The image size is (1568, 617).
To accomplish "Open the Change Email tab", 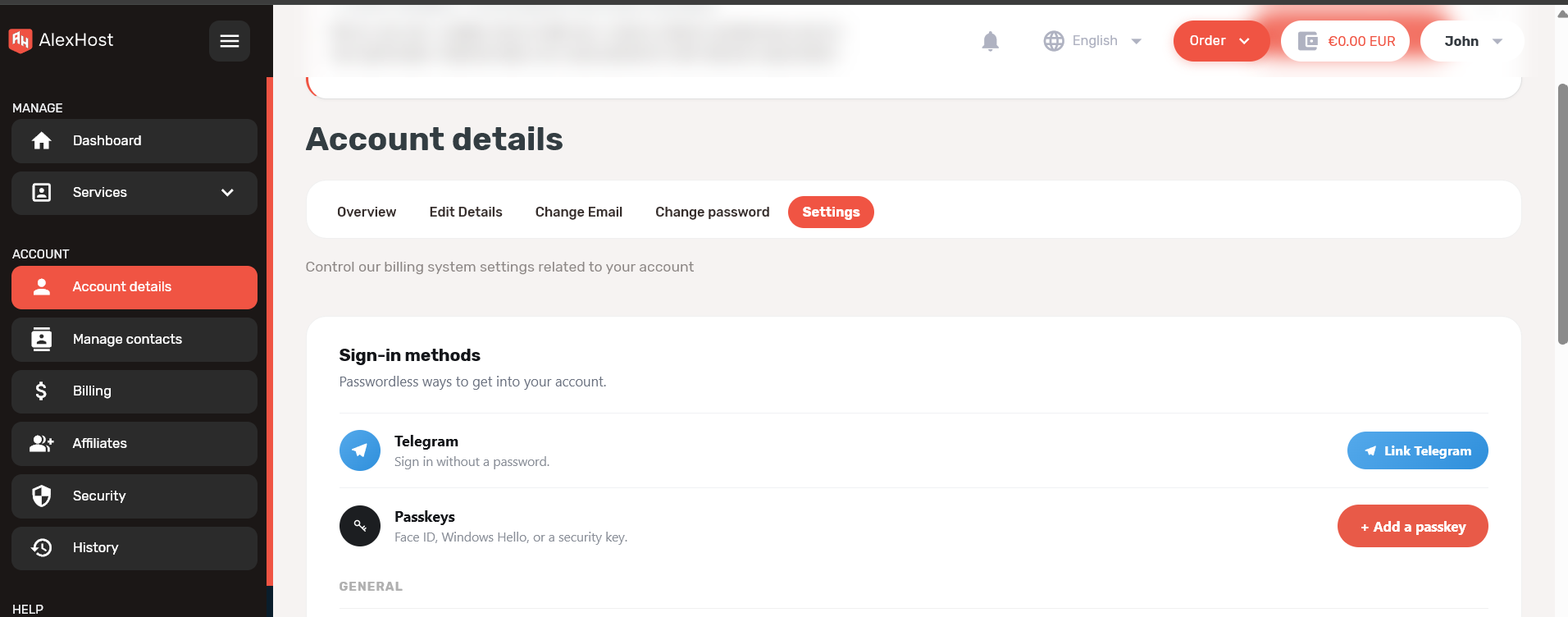I will click(579, 212).
